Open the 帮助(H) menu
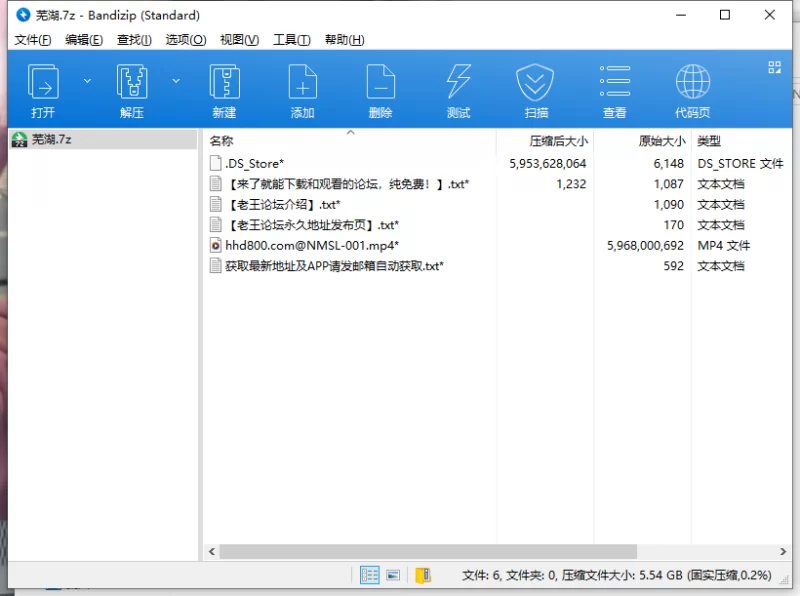 pos(344,40)
